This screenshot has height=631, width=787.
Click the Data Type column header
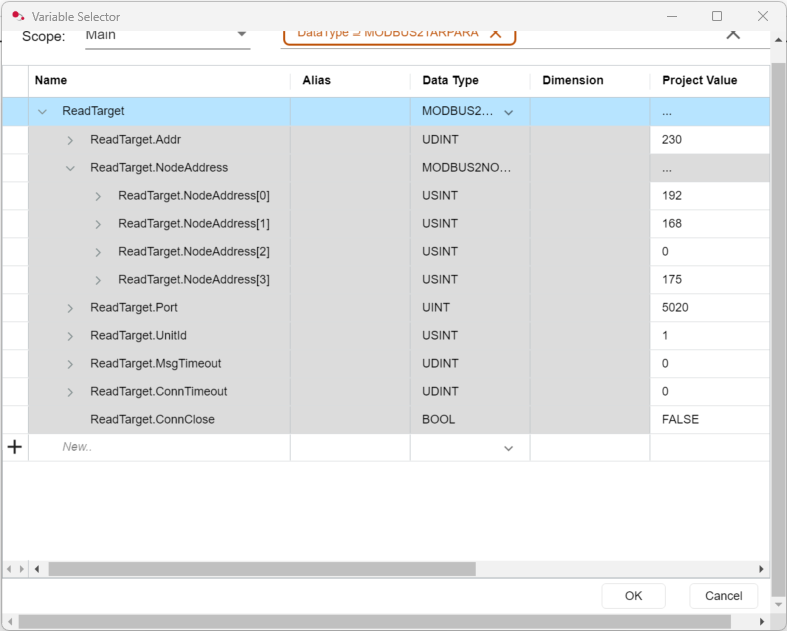tap(450, 80)
